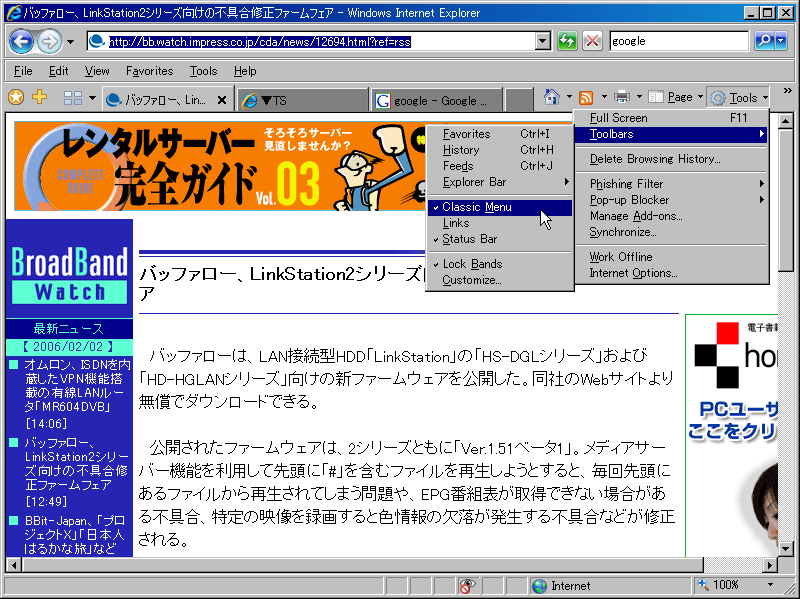Image resolution: width=800 pixels, height=599 pixels.
Task: Open the Page dropdown menu
Action: tap(676, 97)
